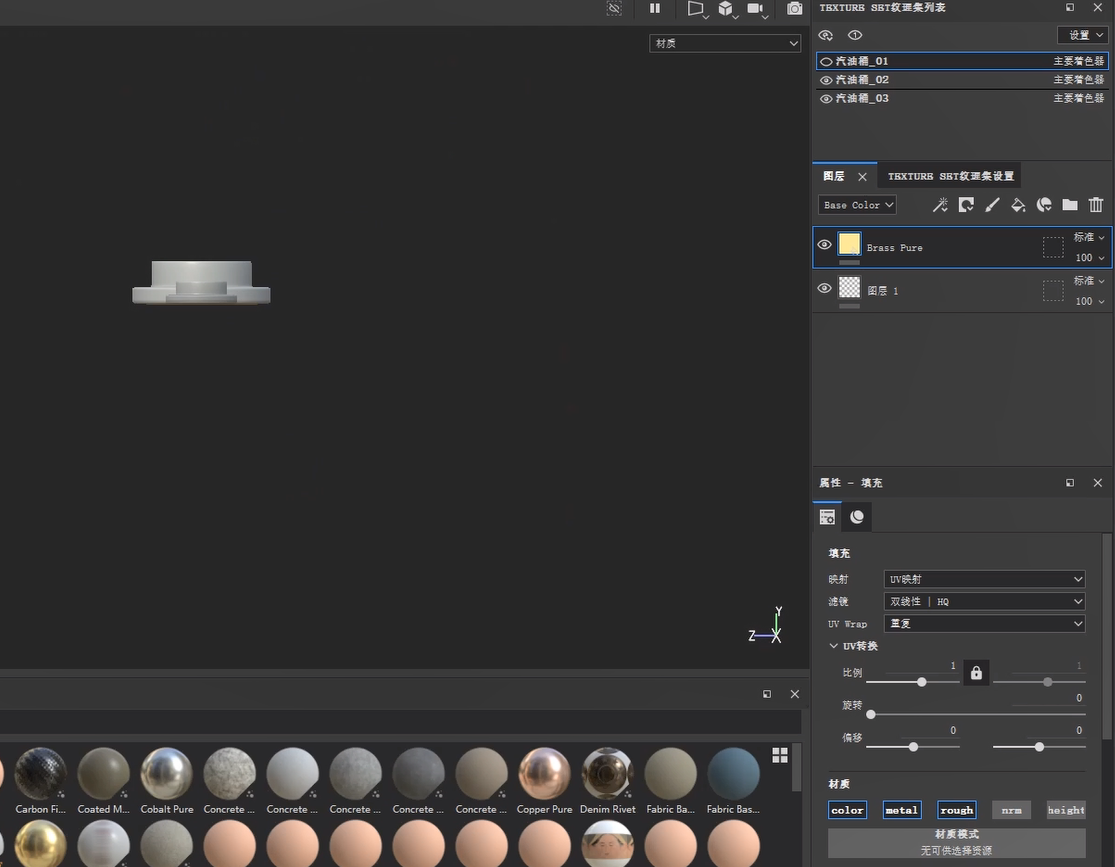Click the 设置 button in texture set list
This screenshot has width=1115, height=867.
[1083, 35]
